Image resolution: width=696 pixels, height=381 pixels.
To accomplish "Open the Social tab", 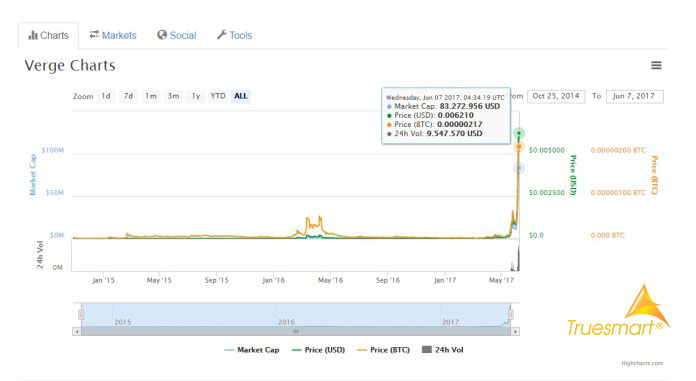I will (x=176, y=36).
